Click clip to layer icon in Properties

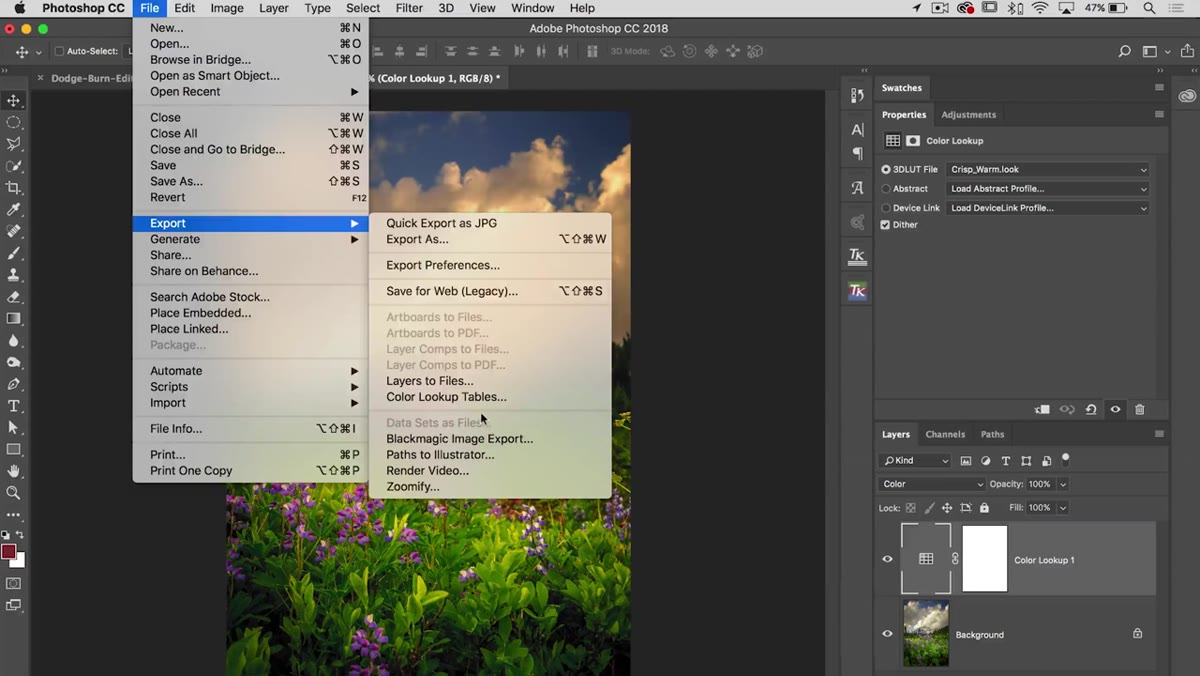1042,409
